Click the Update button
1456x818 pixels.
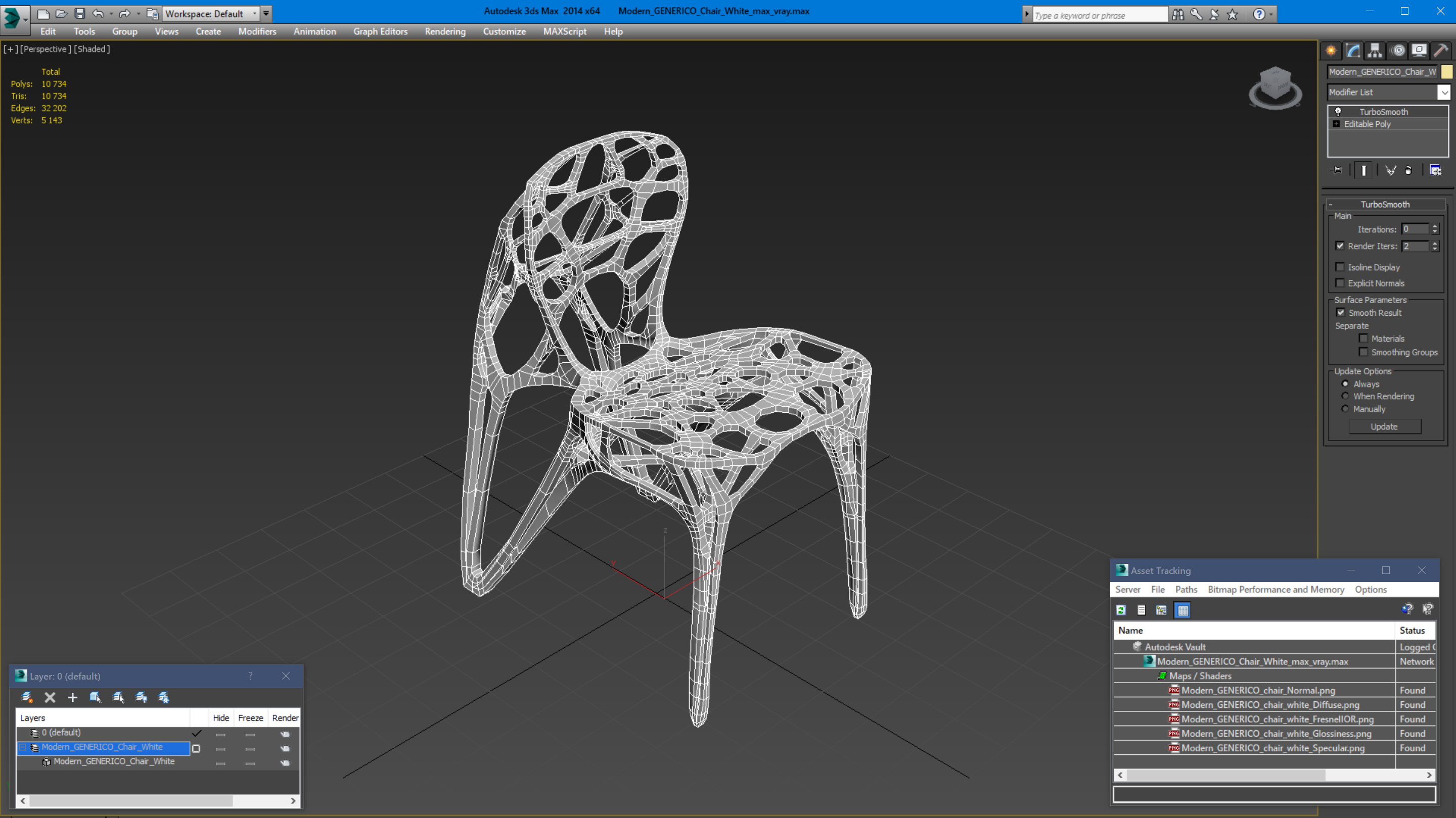point(1384,426)
